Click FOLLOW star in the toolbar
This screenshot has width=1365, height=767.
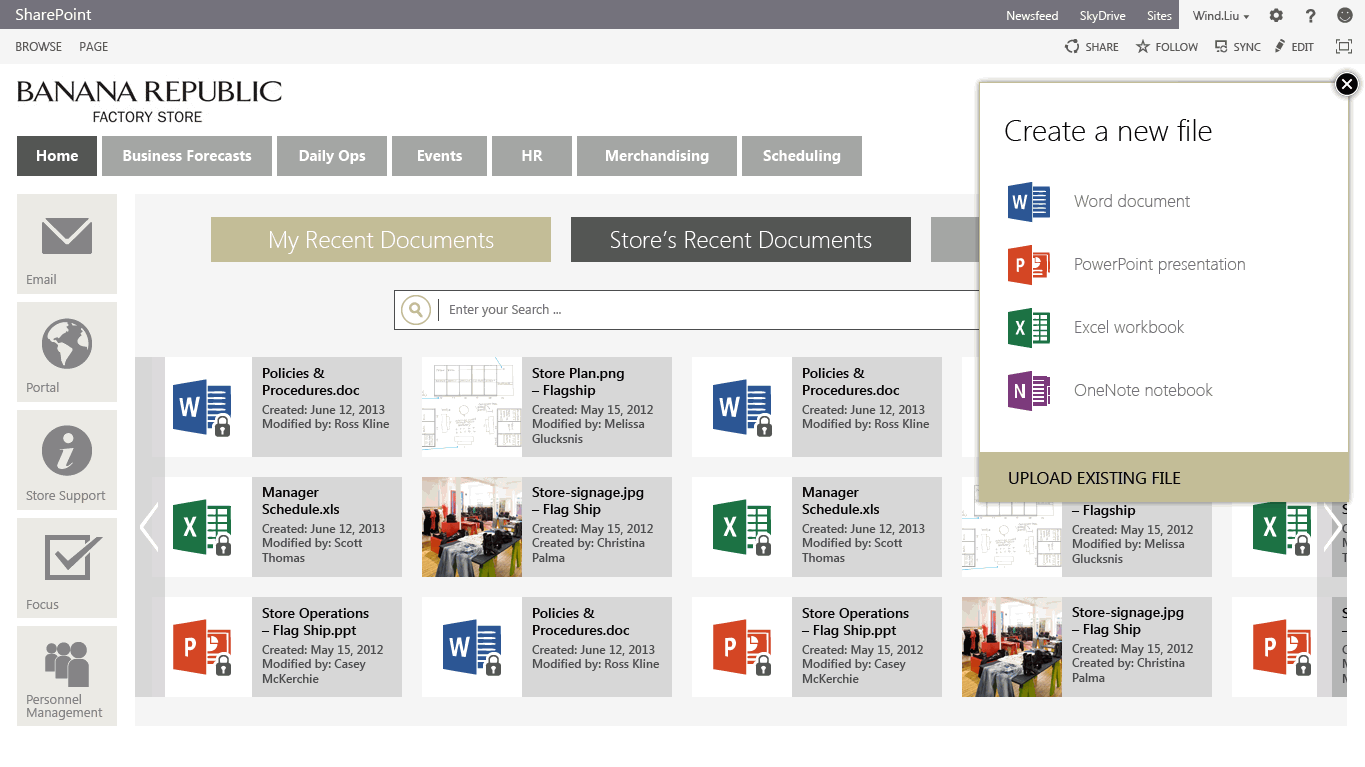click(x=1167, y=47)
